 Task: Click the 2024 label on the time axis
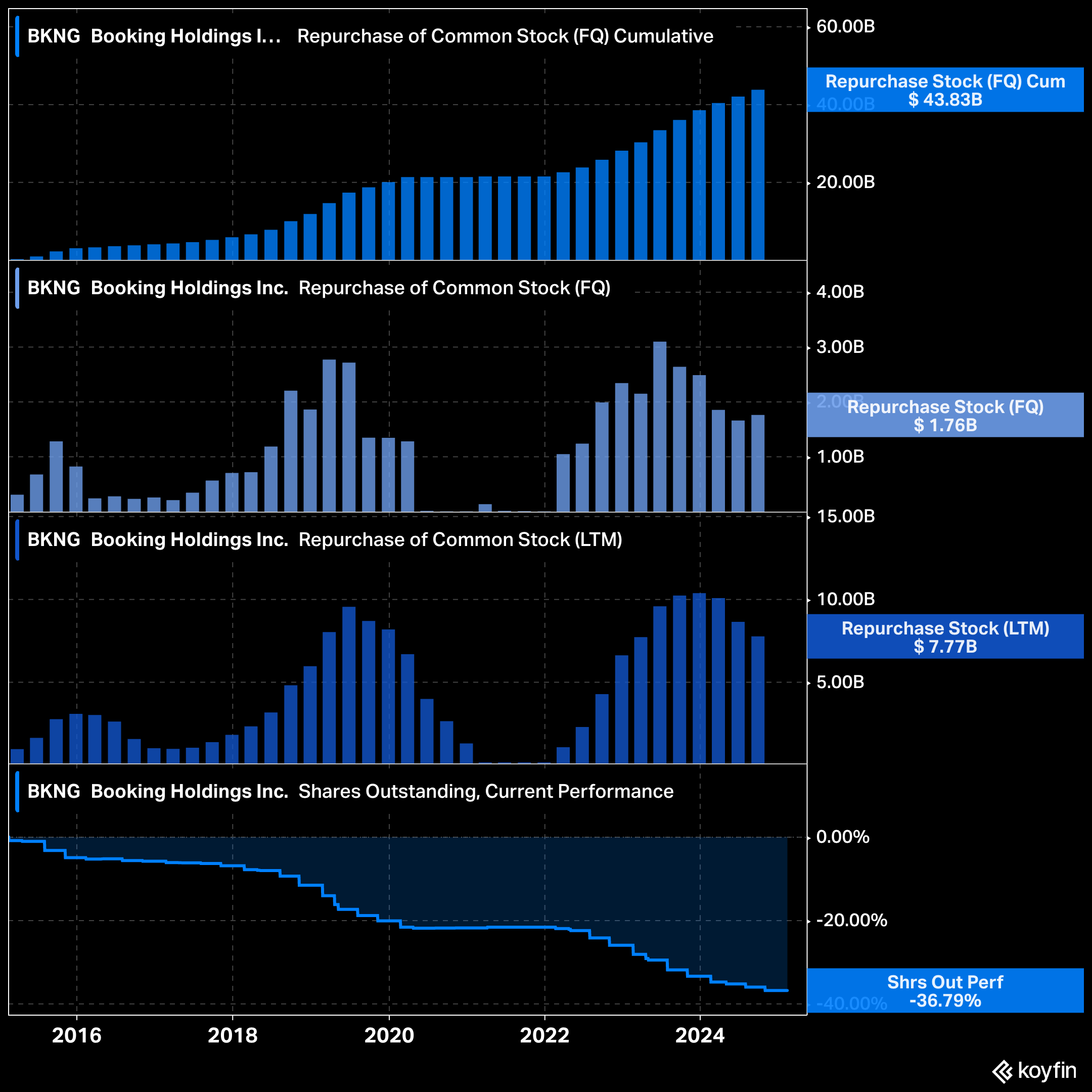[700, 1035]
